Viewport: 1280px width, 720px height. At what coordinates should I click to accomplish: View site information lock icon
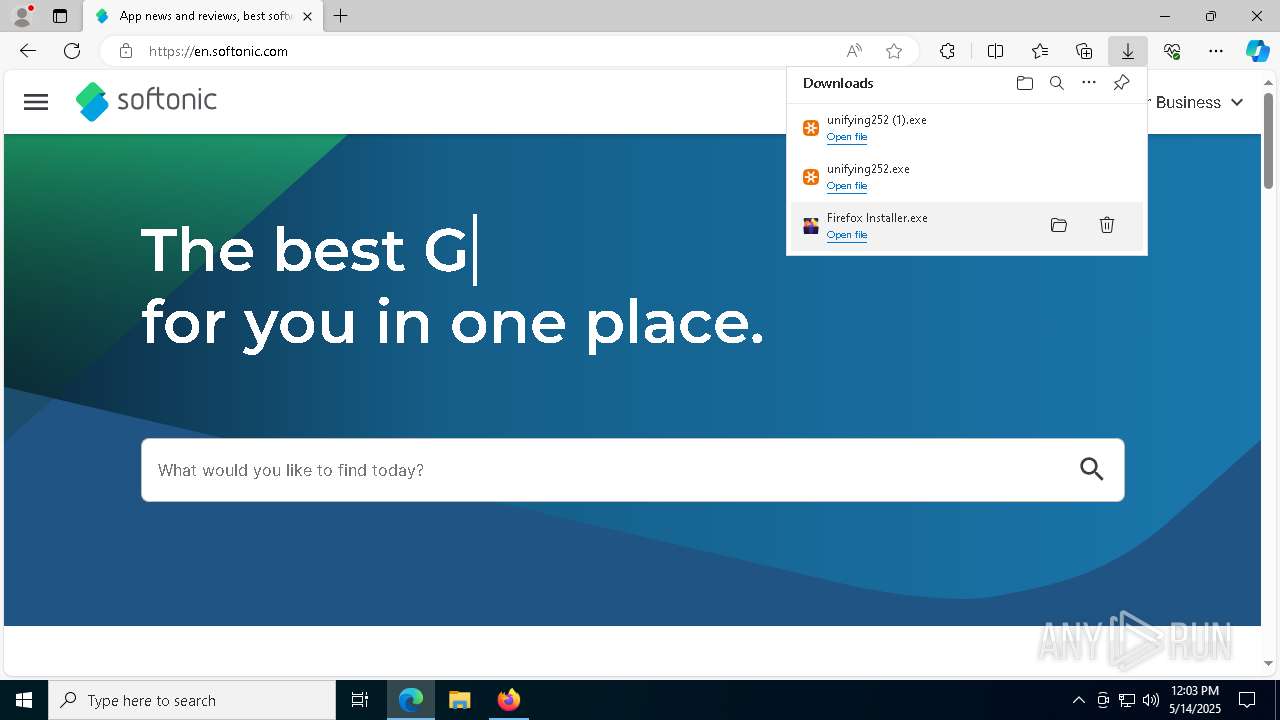pyautogui.click(x=126, y=51)
